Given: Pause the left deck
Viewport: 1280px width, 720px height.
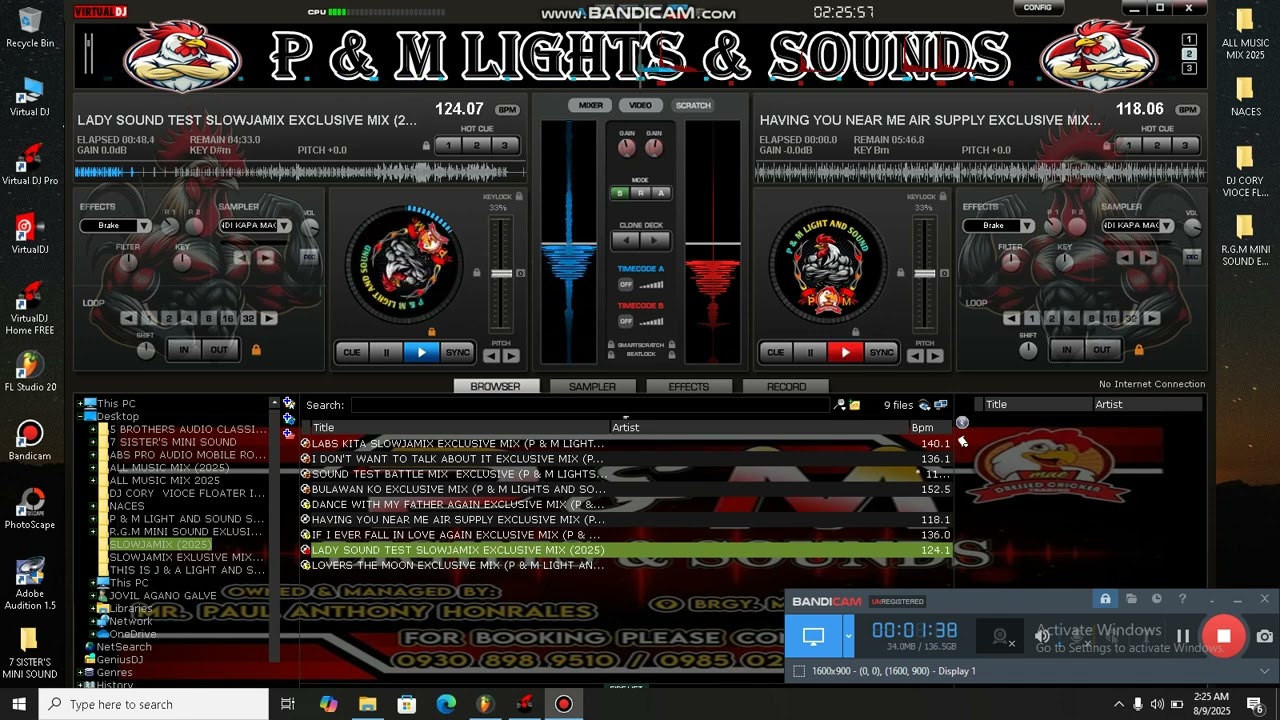Looking at the screenshot, I should (x=386, y=352).
